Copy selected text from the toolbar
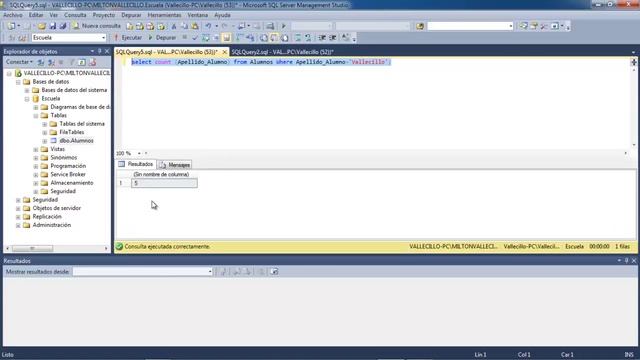The height and width of the screenshot is (360, 640). coord(184,26)
